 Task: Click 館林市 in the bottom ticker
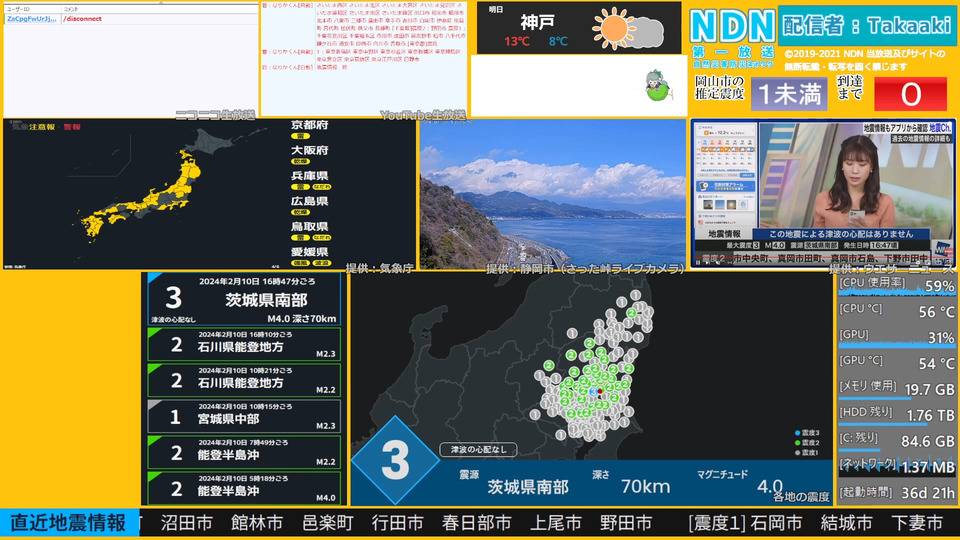tap(257, 523)
